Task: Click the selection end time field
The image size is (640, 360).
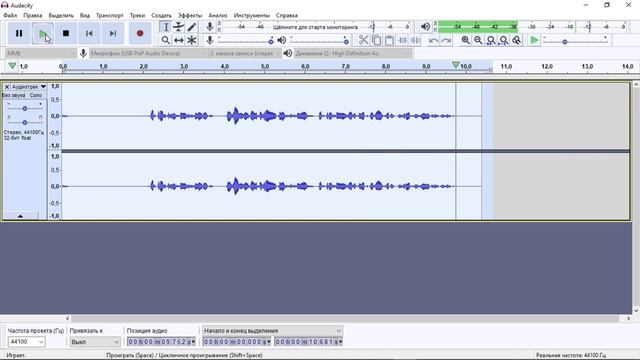Action: (x=309, y=342)
